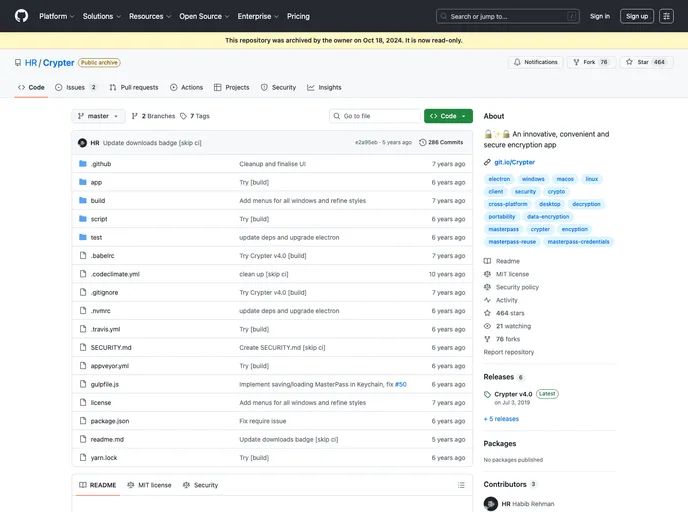The height and width of the screenshot is (512, 688).
Task: Open the accessibility settings icon in the header
Action: [666, 16]
